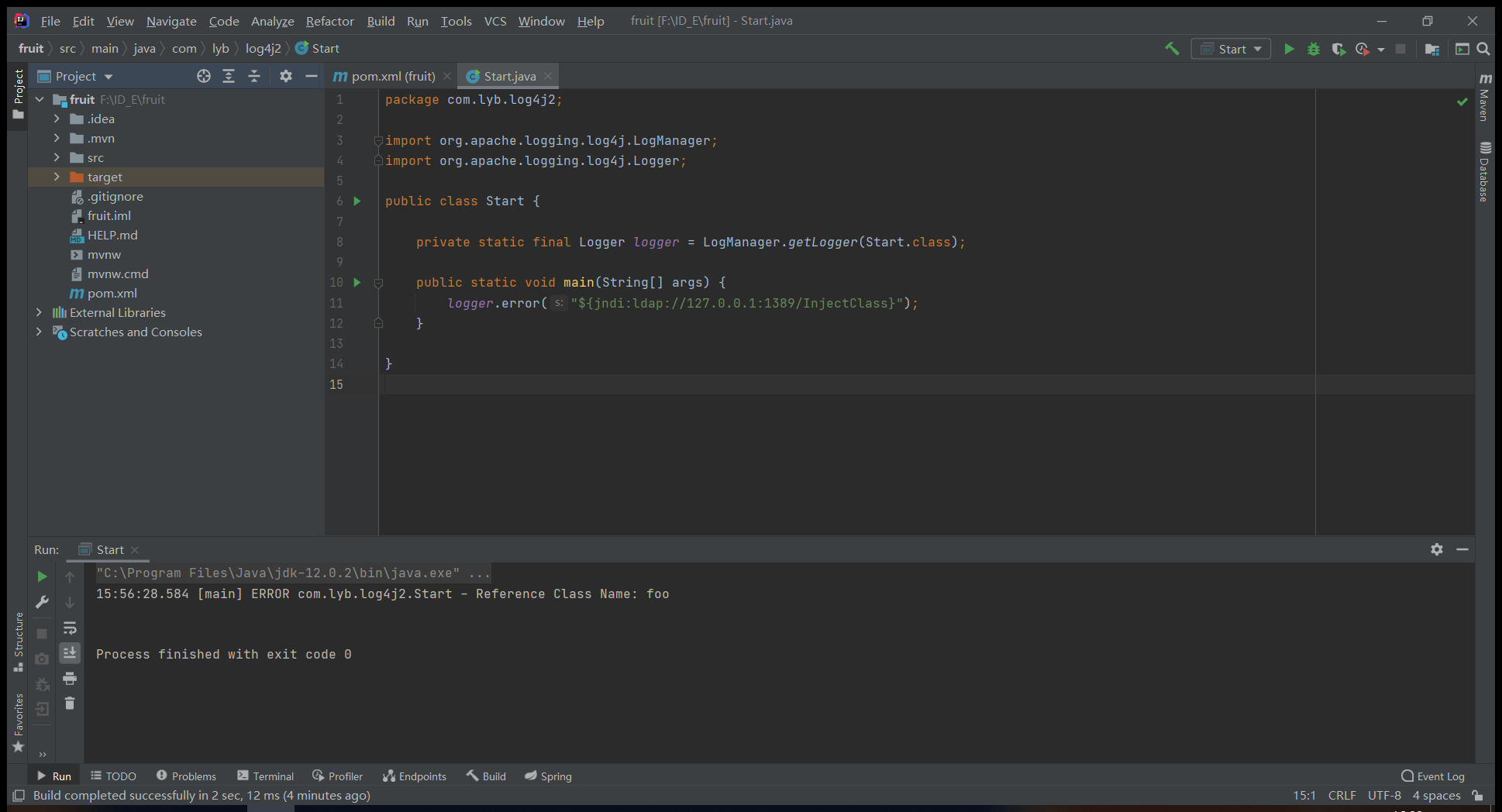Screen dimensions: 1502x812
Task: Open the Event Log
Action: [x=1433, y=776]
